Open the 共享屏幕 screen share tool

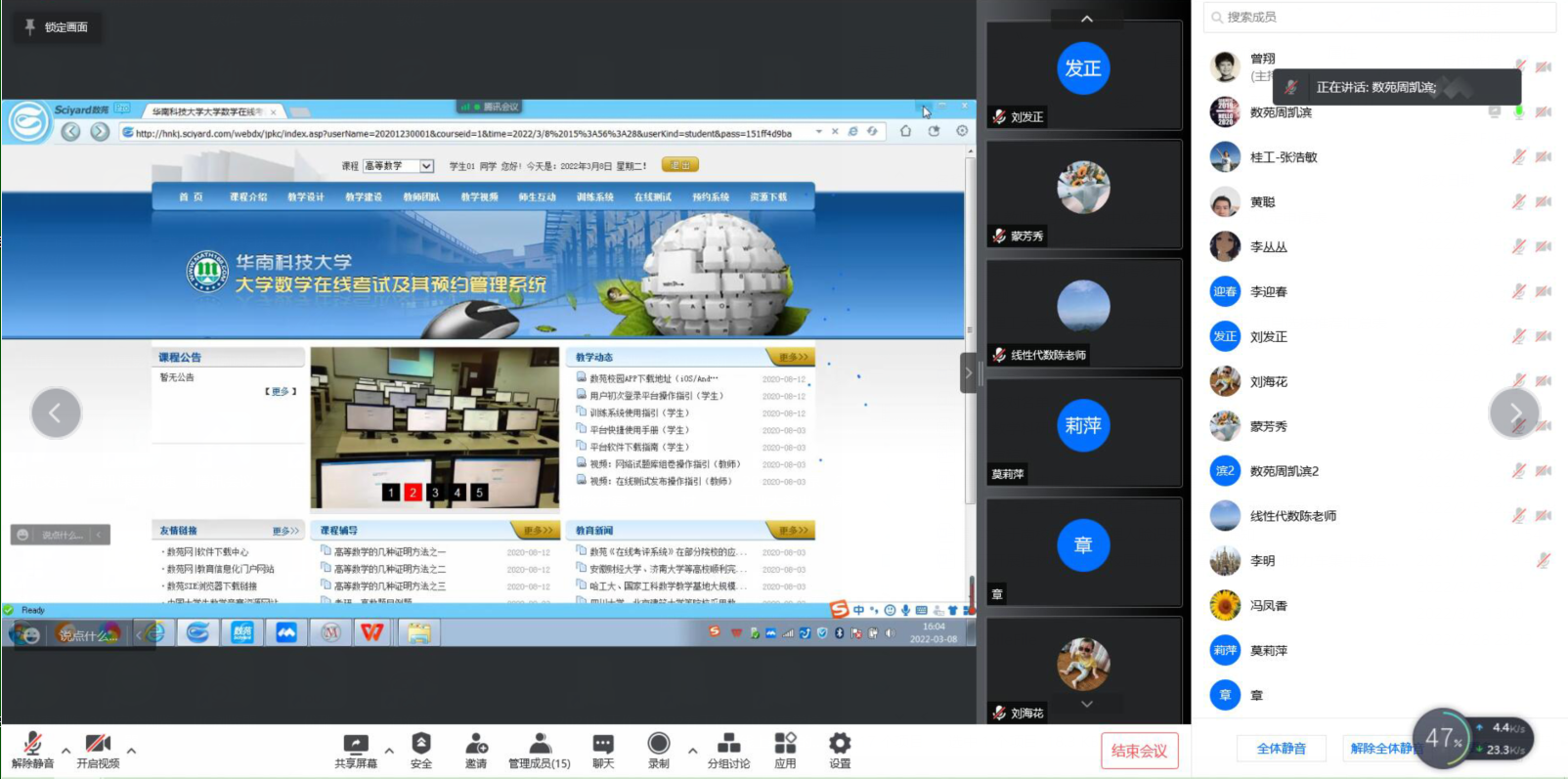click(355, 750)
